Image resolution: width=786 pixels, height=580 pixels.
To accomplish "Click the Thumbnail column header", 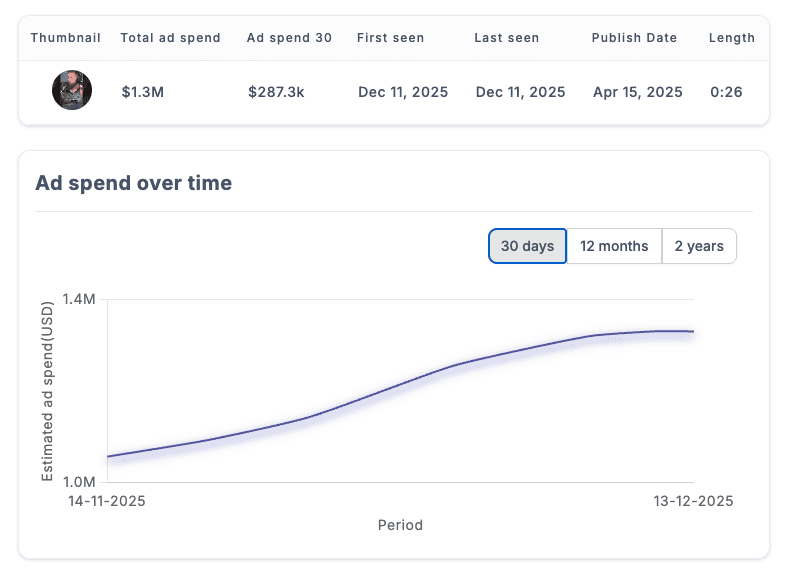I will coord(66,38).
